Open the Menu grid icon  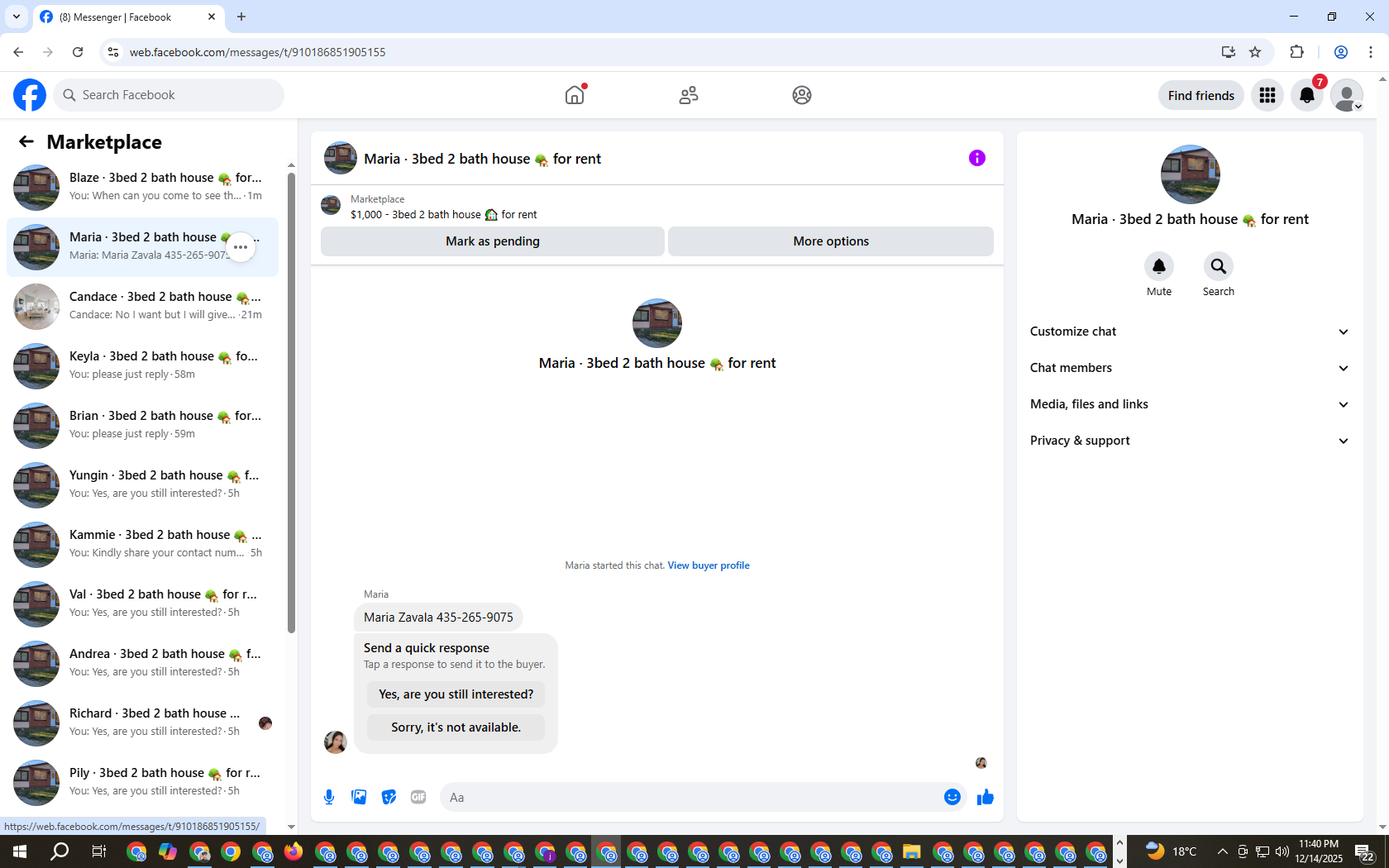coord(1267,95)
